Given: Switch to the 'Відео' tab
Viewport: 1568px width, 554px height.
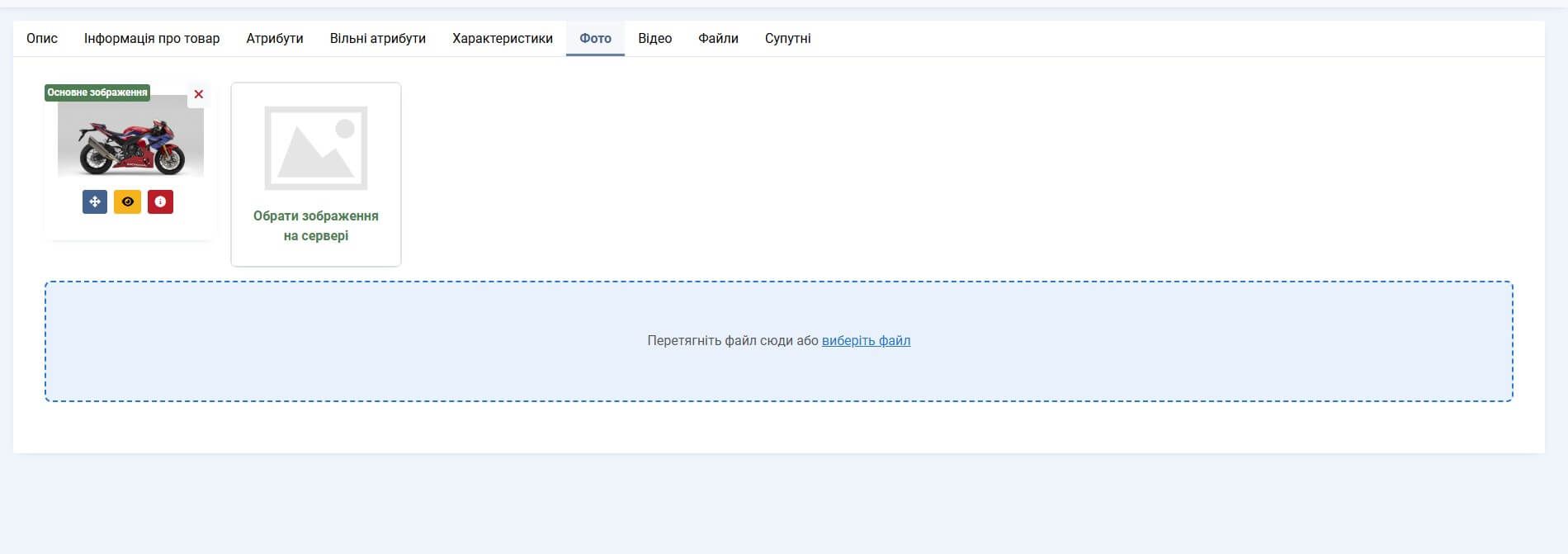Looking at the screenshot, I should [x=654, y=38].
